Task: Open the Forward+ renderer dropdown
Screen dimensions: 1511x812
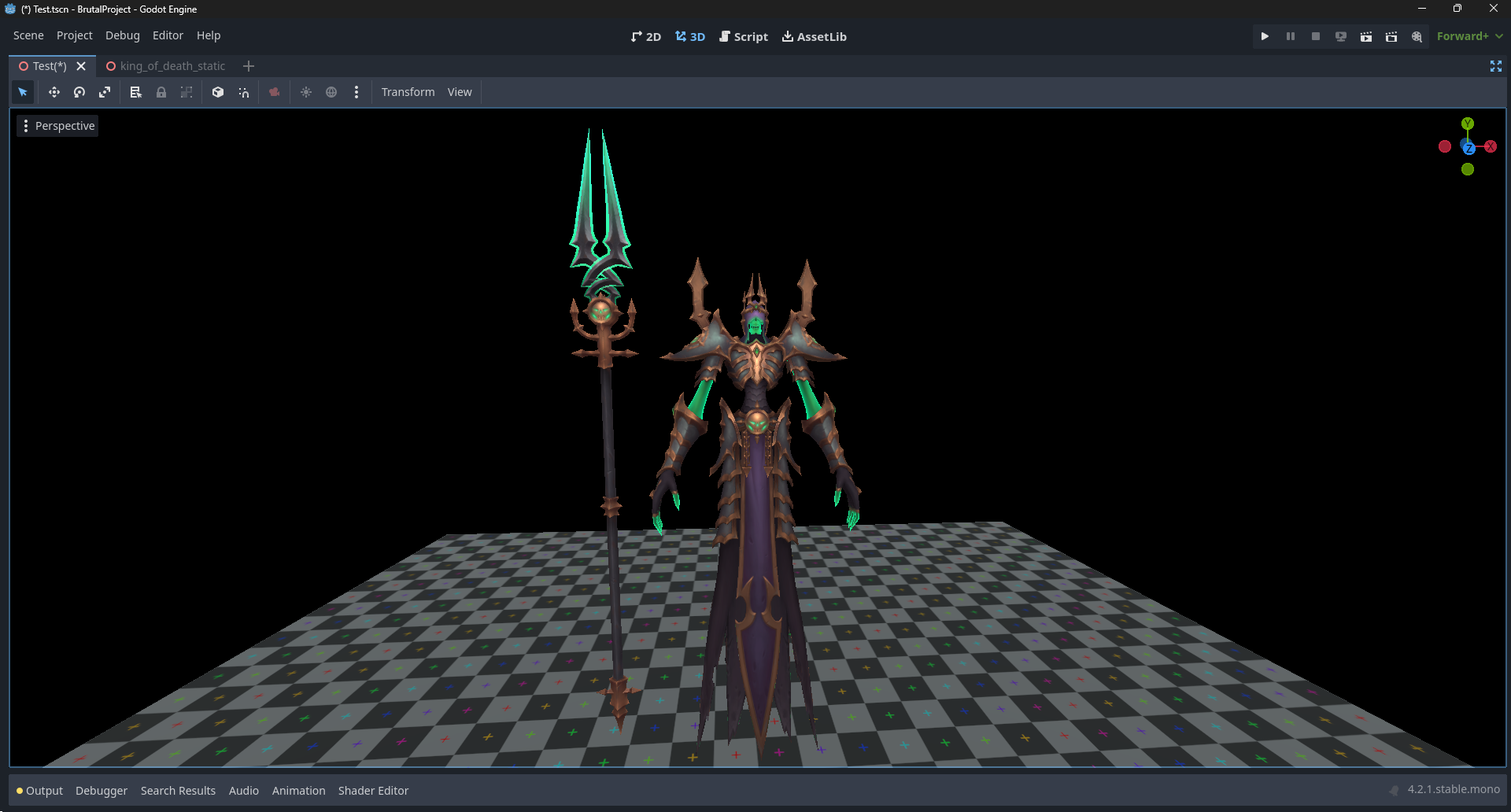Action: (1469, 36)
